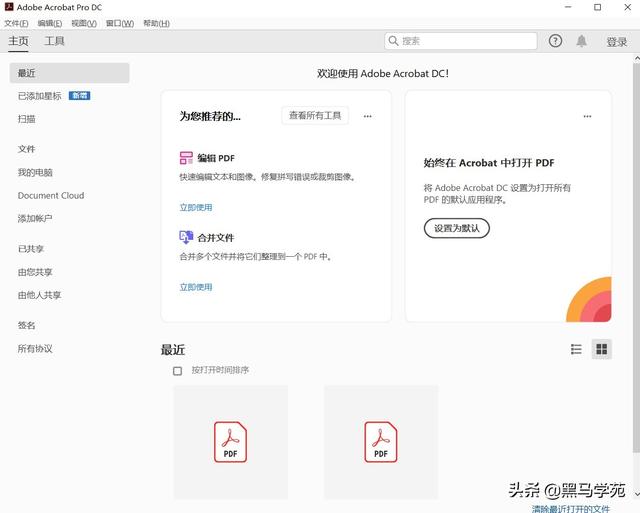This screenshot has width=640, height=513.
Task: Select 我的电脑 in the sidebar
Action: point(35,173)
